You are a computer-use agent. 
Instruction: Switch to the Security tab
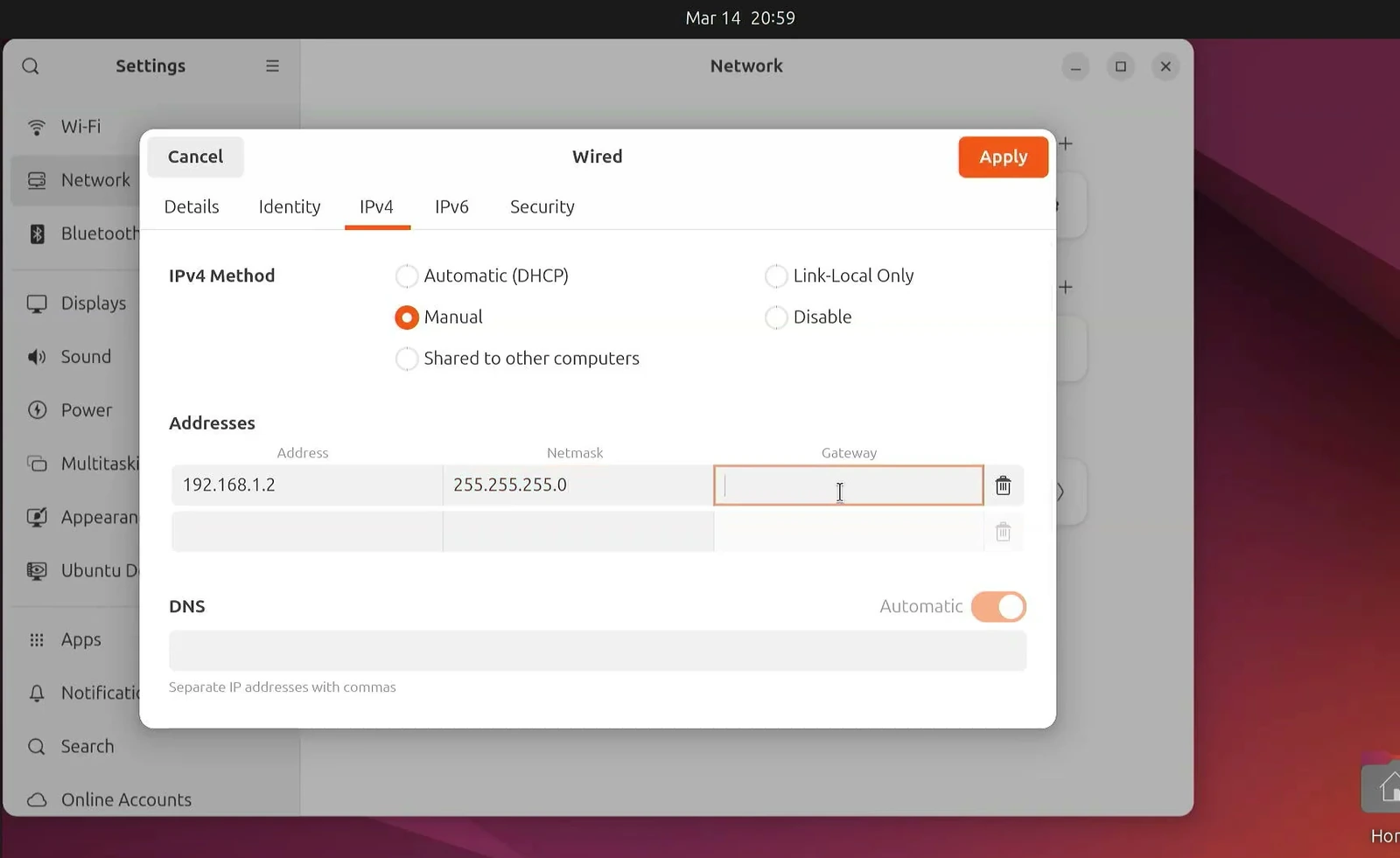[542, 207]
